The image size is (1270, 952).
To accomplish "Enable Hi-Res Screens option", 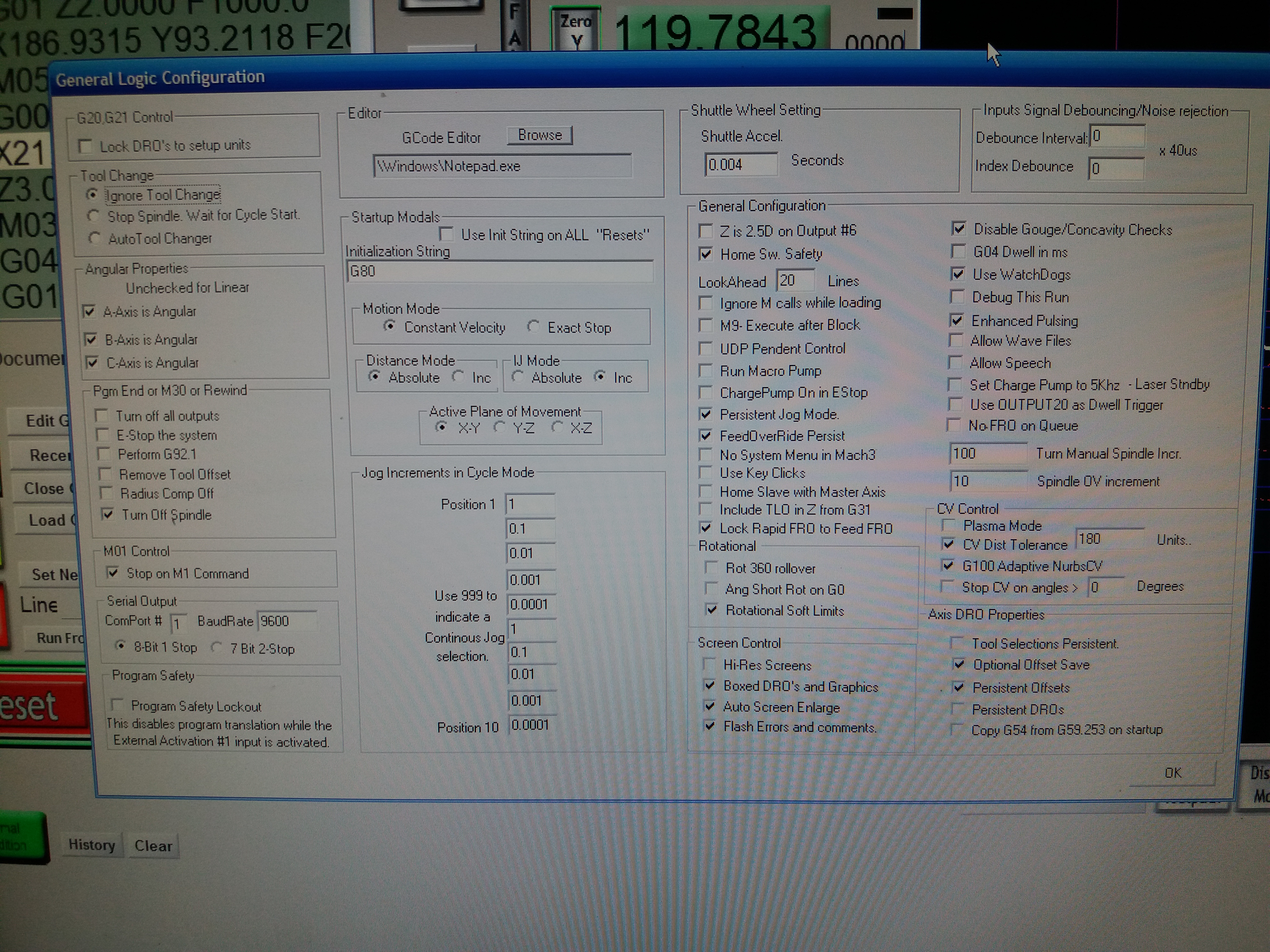I will click(x=710, y=664).
